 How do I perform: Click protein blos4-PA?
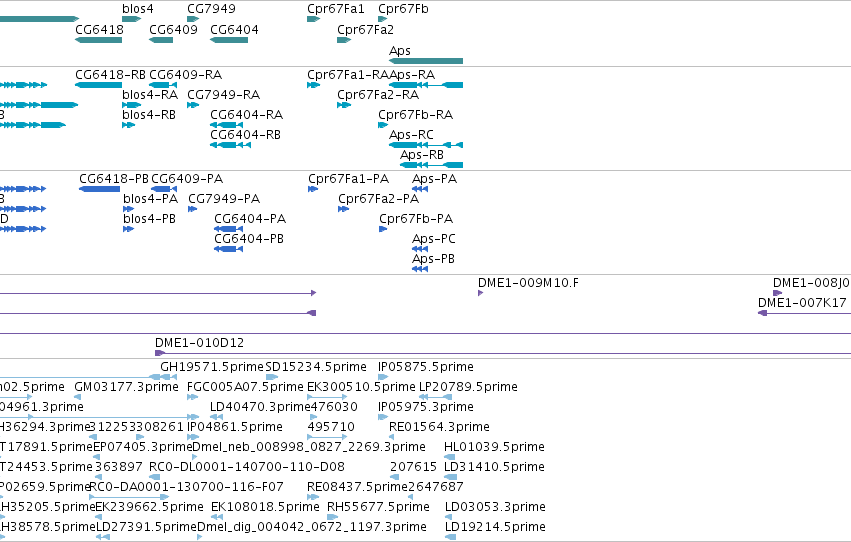(150, 199)
